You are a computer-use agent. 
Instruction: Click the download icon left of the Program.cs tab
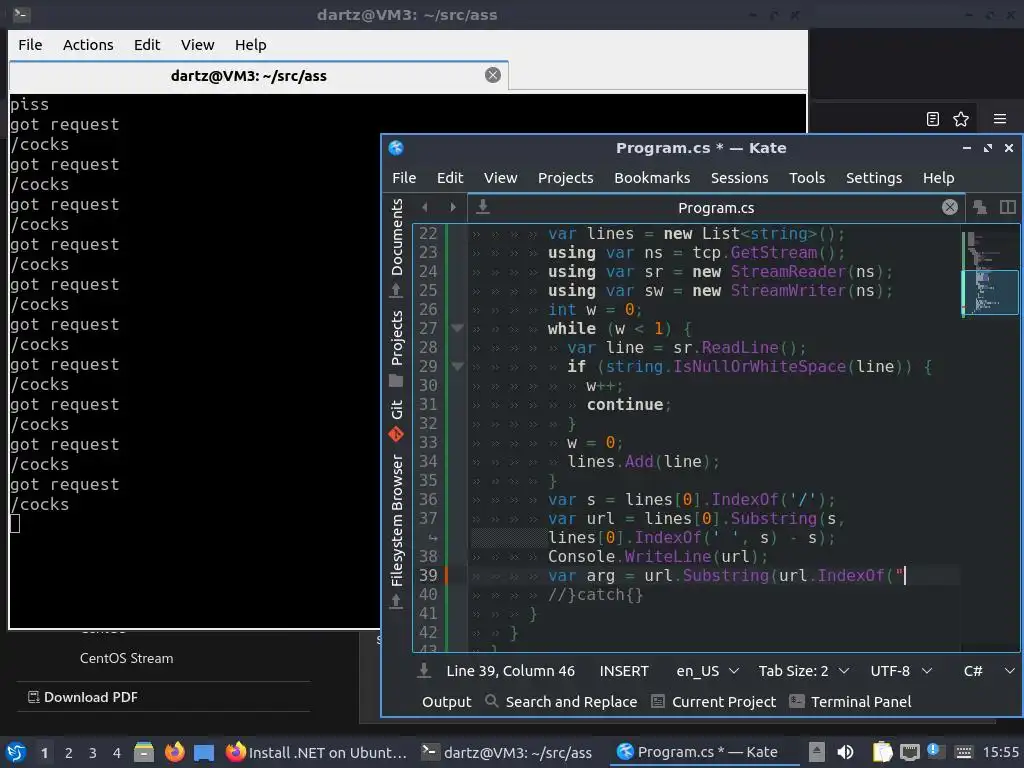(483, 206)
